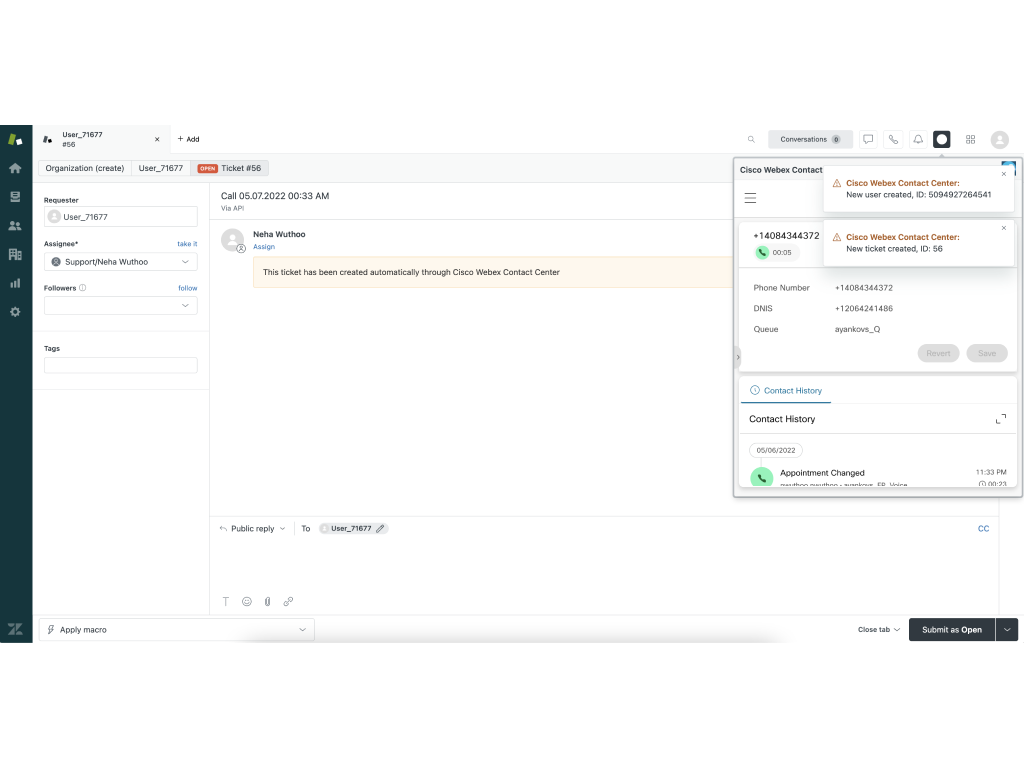Image resolution: width=1024 pixels, height=768 pixels.
Task: Open the Home dashboard in the sidebar
Action: point(14,168)
